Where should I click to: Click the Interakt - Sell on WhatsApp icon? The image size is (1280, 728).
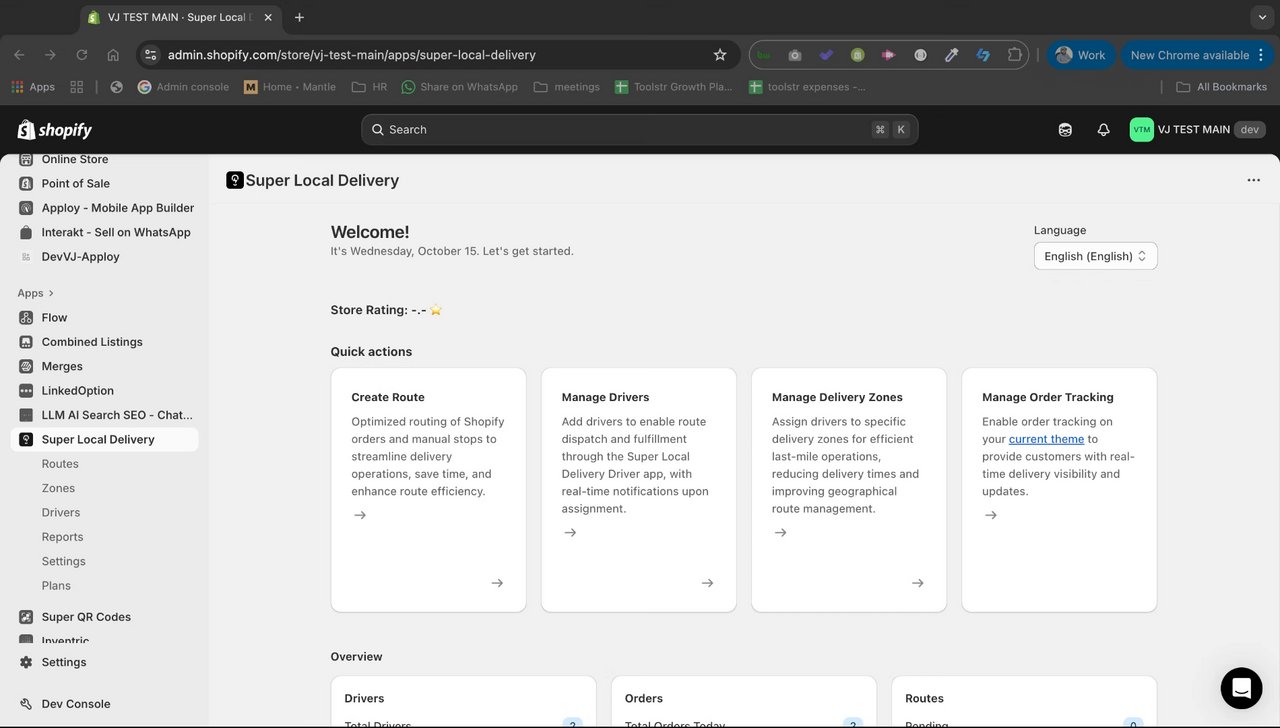pos(26,233)
